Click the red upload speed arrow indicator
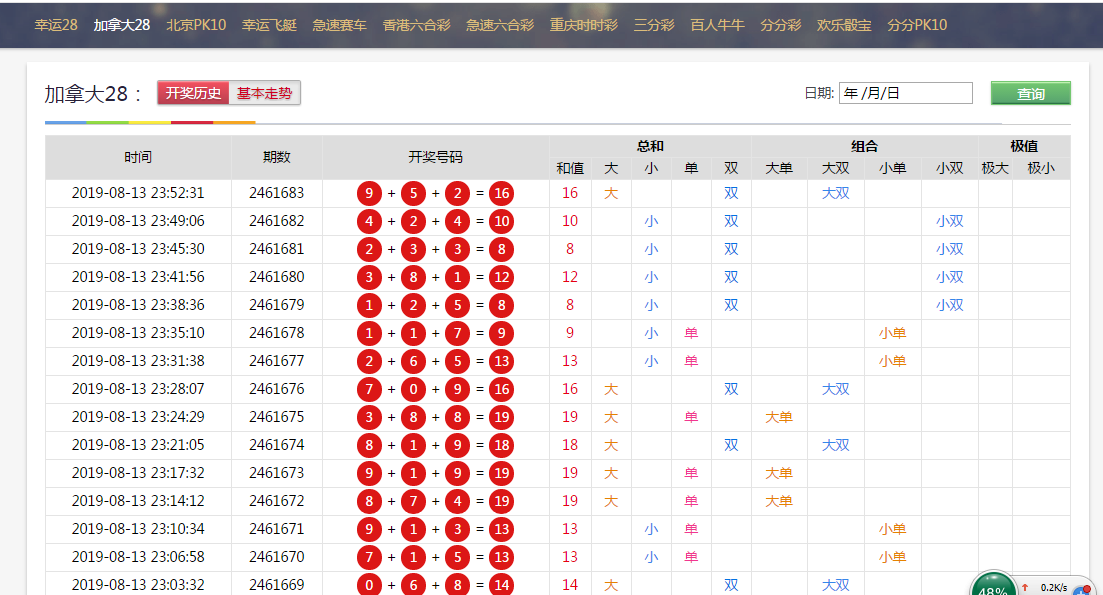Screen dimensions: 1103x595 [1025, 587]
